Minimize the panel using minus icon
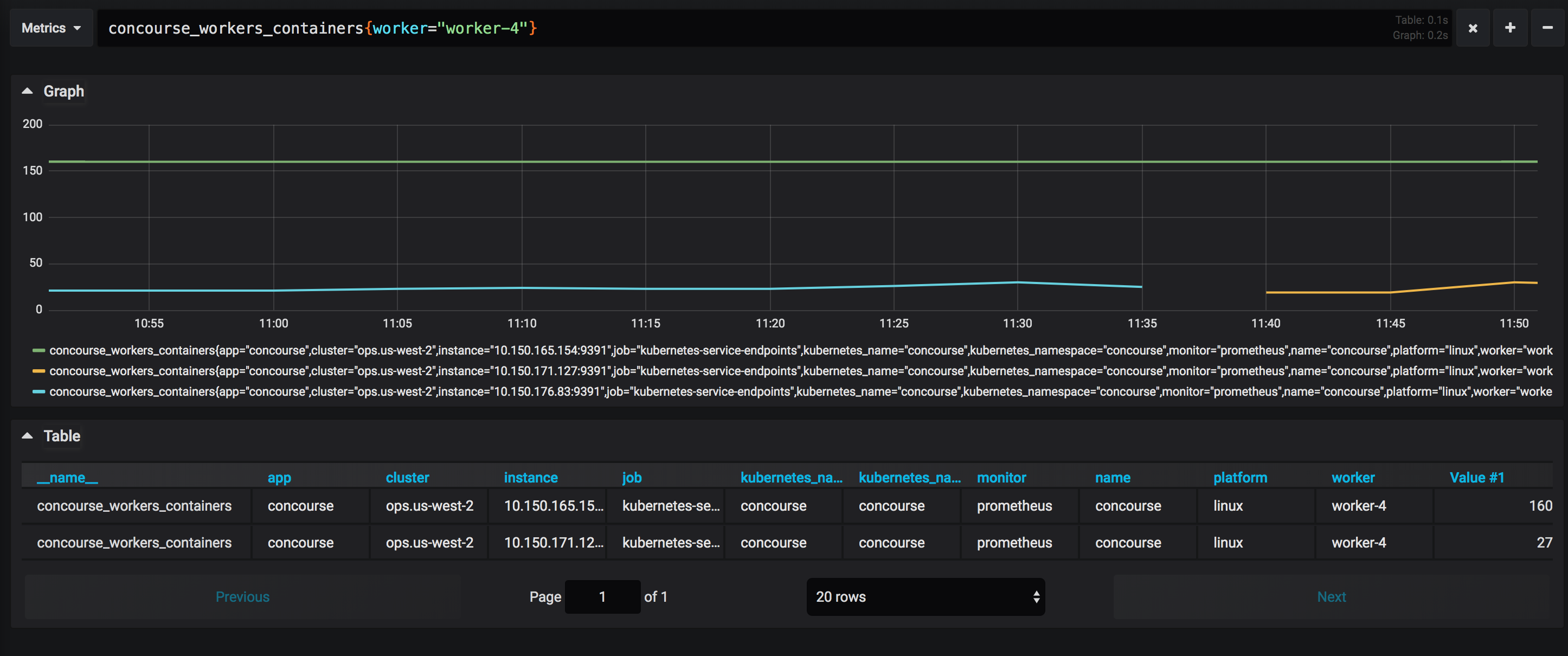Viewport: 1568px width, 656px height. click(x=1548, y=28)
